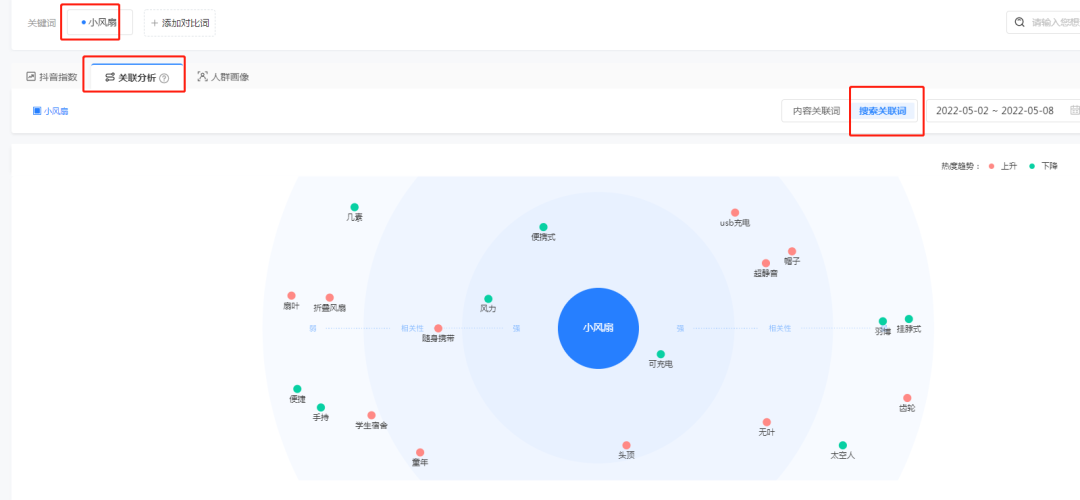Click the usb充电 node
The height and width of the screenshot is (500, 1080).
735,213
